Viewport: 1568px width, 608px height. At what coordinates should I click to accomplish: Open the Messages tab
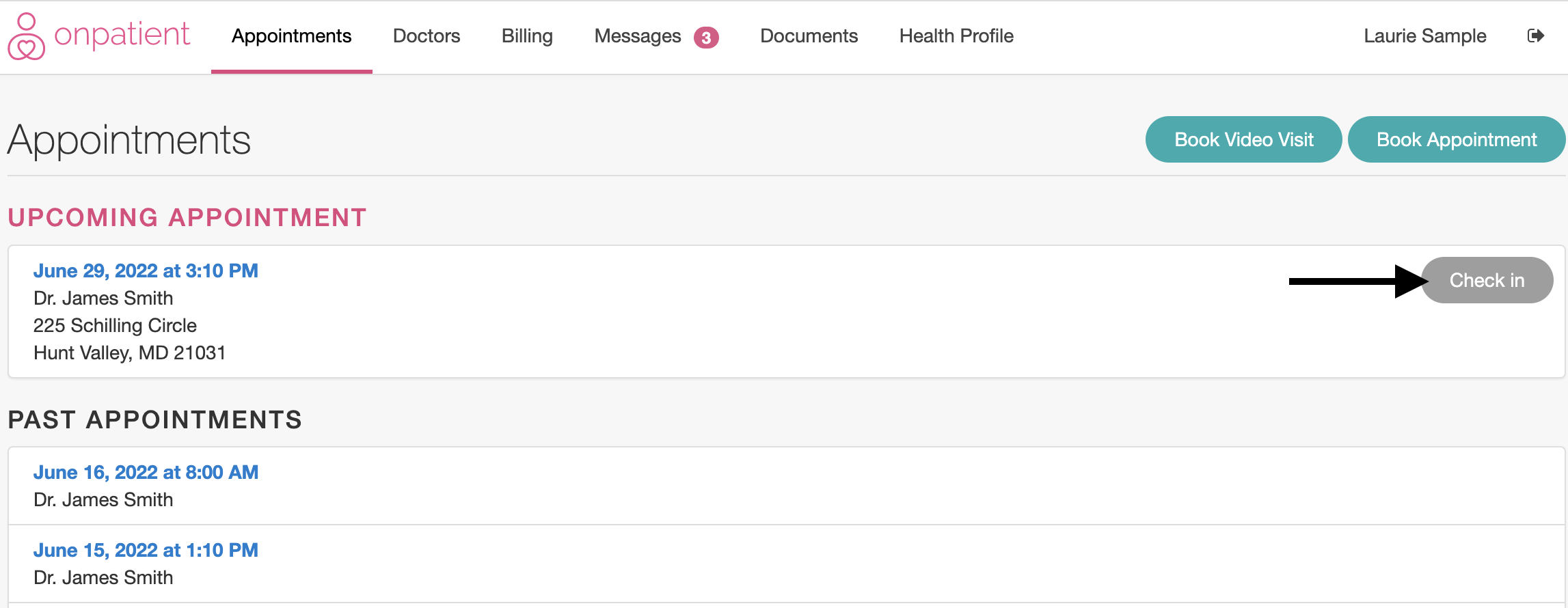coord(638,36)
